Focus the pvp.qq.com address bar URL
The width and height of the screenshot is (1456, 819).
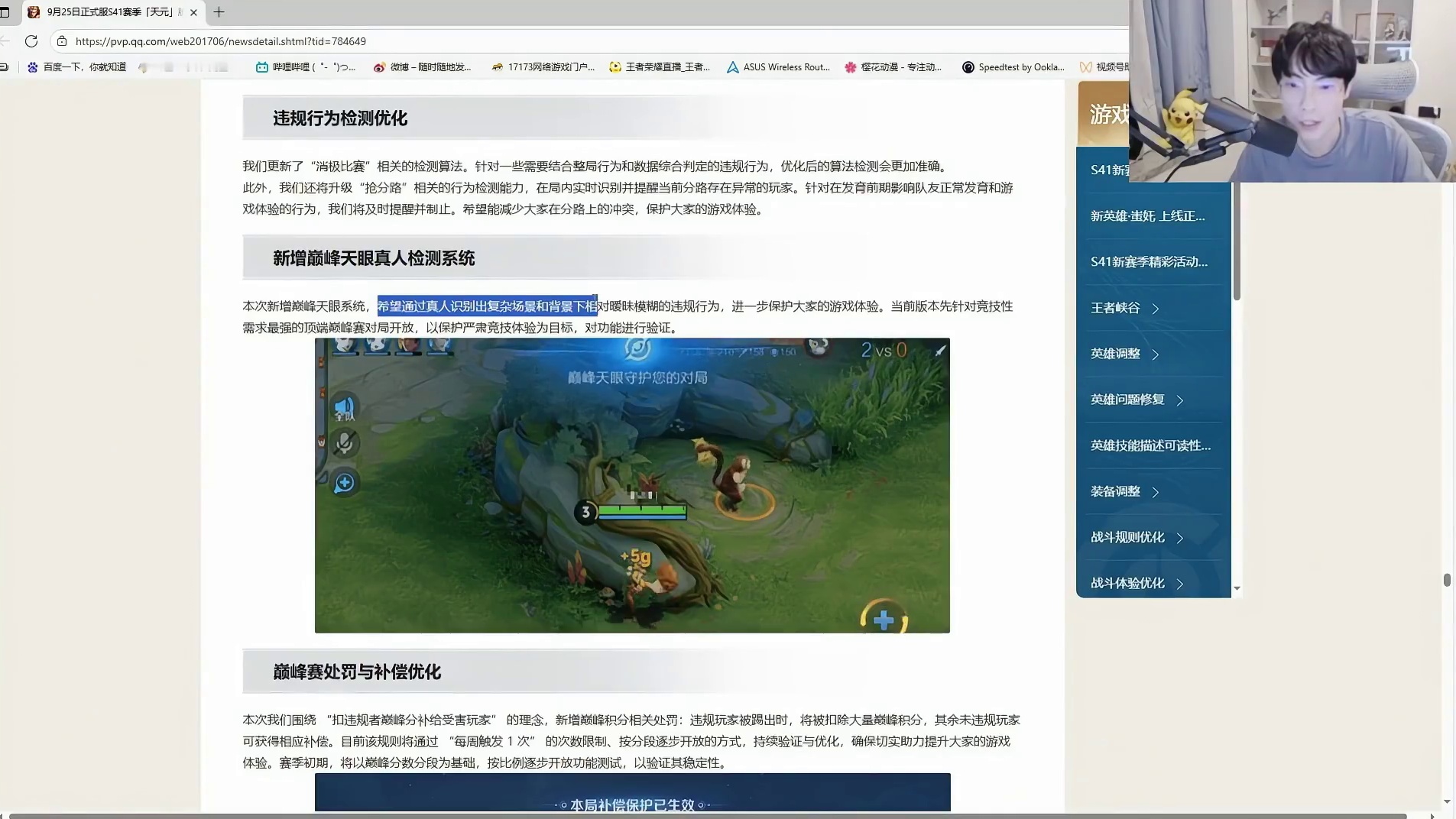(x=221, y=41)
